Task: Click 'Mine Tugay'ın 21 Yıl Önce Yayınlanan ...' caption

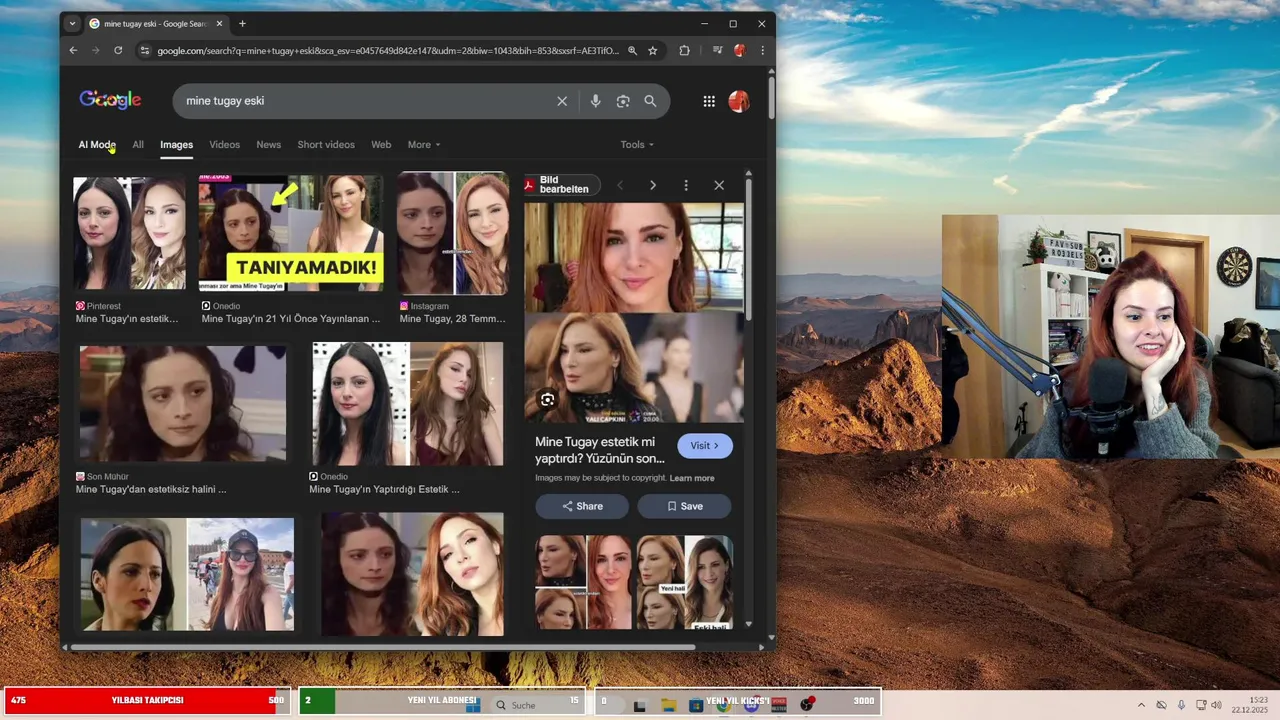Action: pyautogui.click(x=291, y=319)
